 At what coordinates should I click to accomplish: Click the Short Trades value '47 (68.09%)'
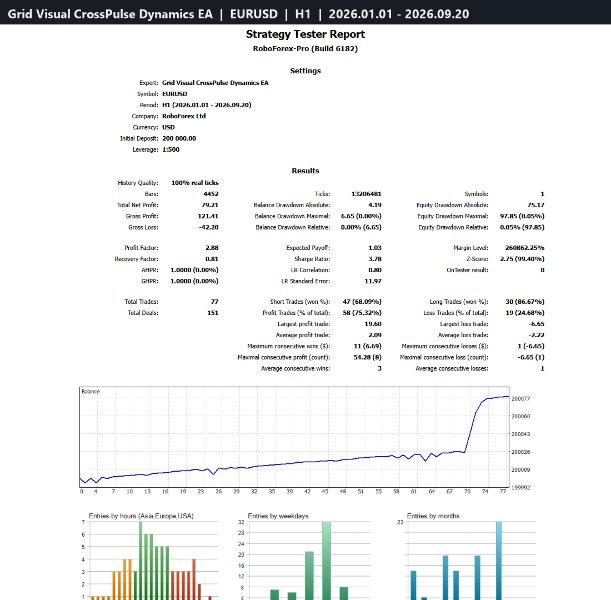(362, 302)
